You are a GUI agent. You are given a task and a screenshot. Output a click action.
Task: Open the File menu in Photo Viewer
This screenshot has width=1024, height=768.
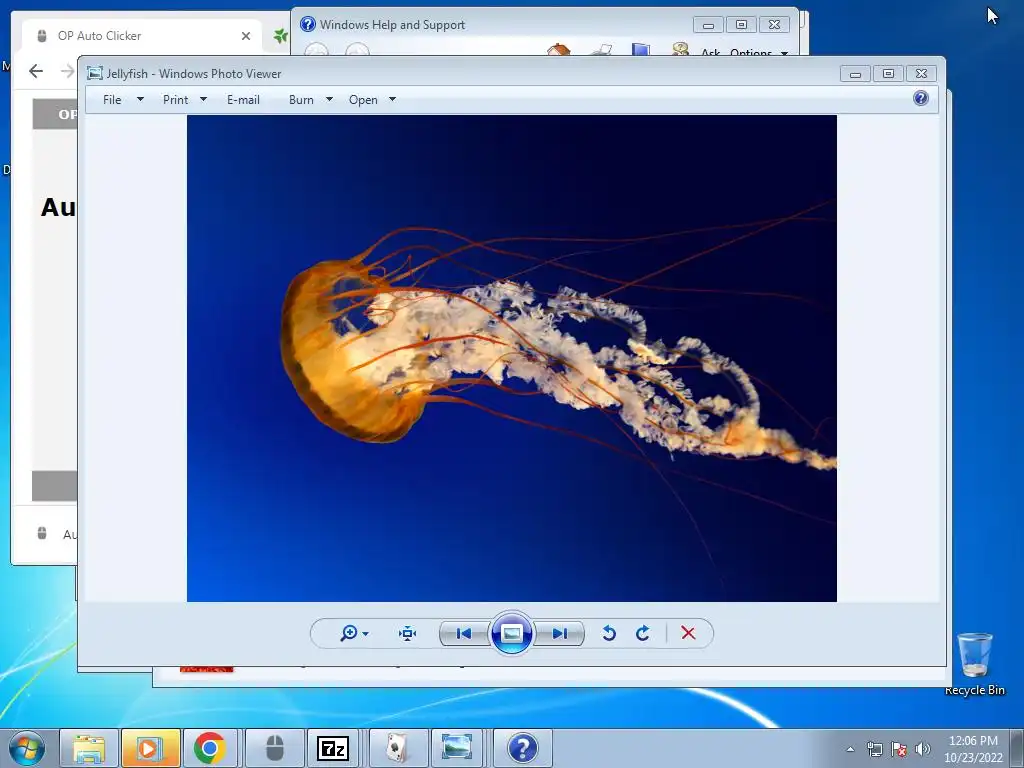click(112, 100)
